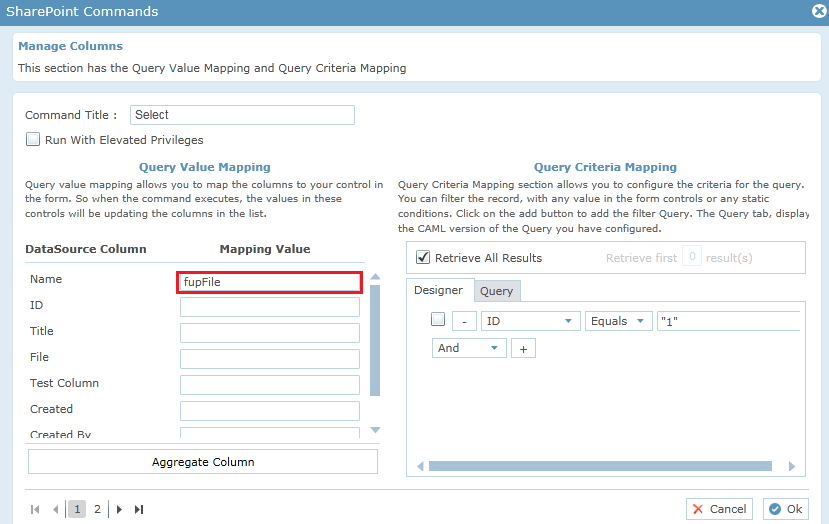Click the criteria value field containing "1"

[729, 321]
